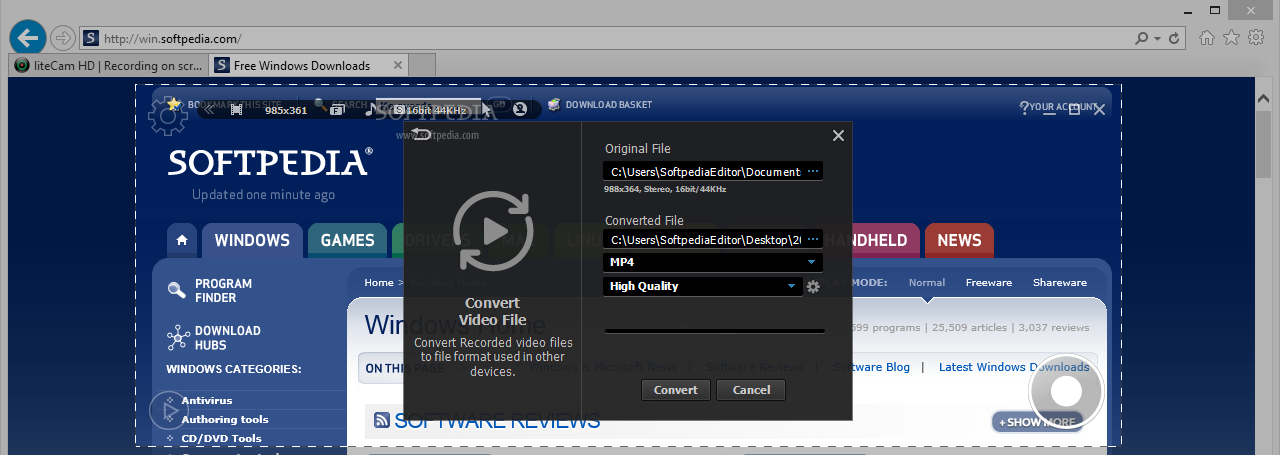This screenshot has height=455, width=1280.
Task: Open CD/DVD Tools category link
Action: point(221,438)
